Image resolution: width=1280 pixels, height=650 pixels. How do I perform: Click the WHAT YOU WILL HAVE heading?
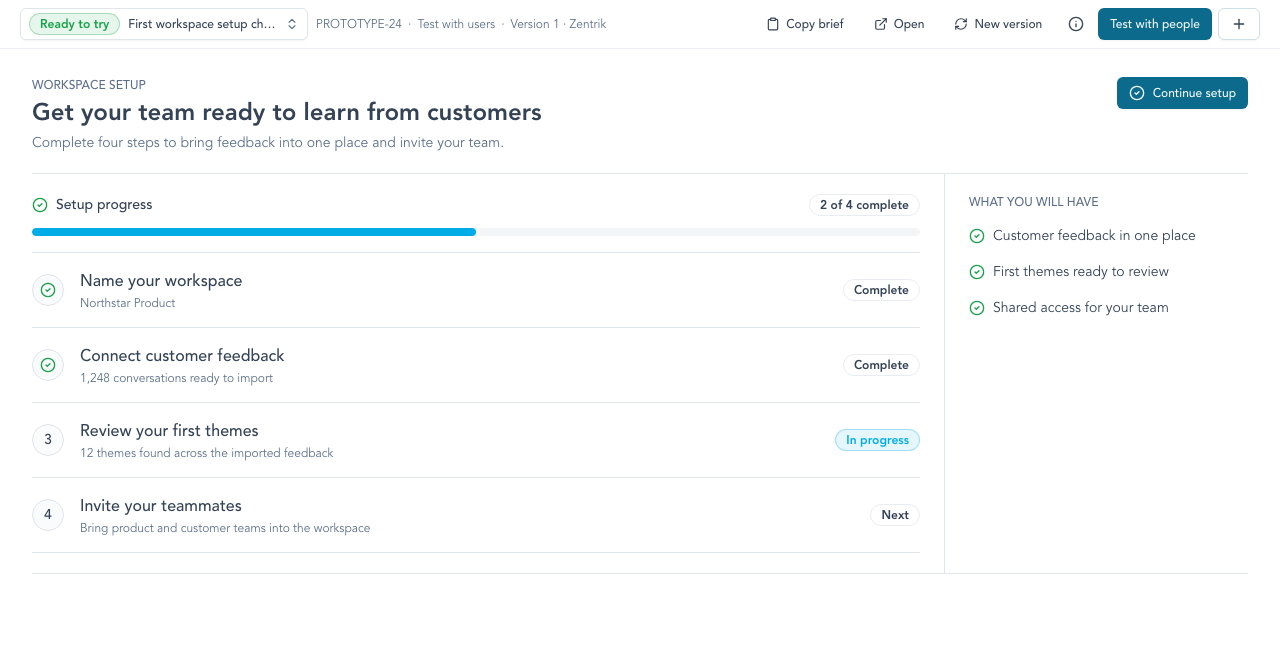click(1034, 202)
